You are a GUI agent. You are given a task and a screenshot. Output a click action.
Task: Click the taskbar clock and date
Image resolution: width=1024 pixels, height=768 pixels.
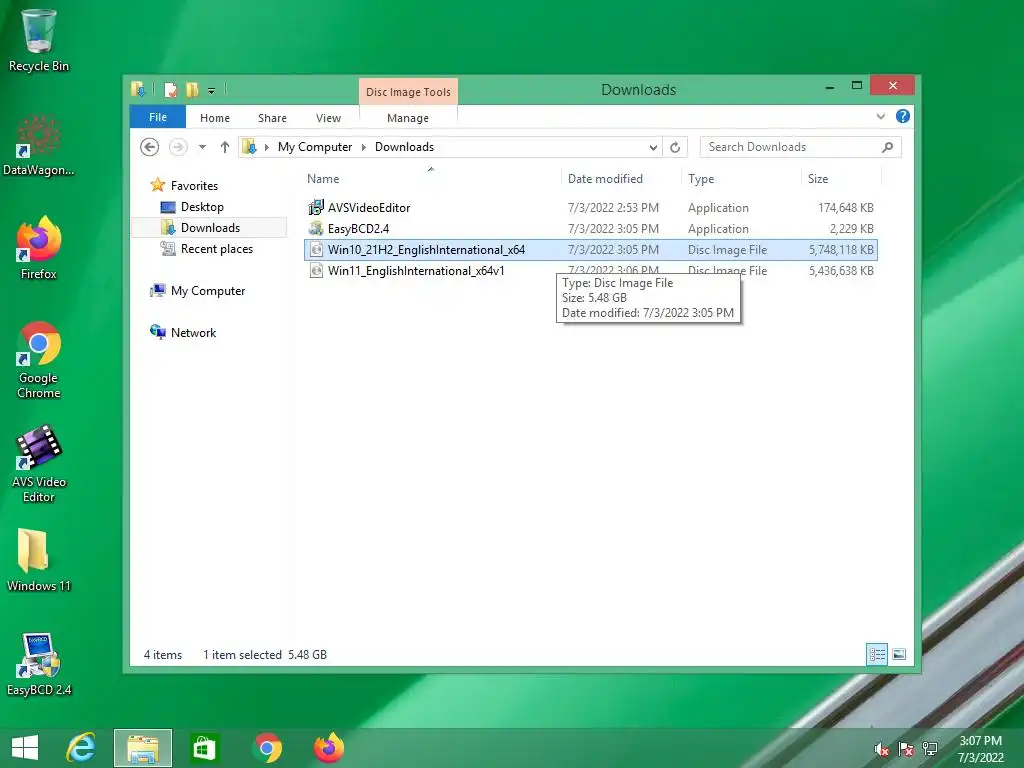pos(980,749)
